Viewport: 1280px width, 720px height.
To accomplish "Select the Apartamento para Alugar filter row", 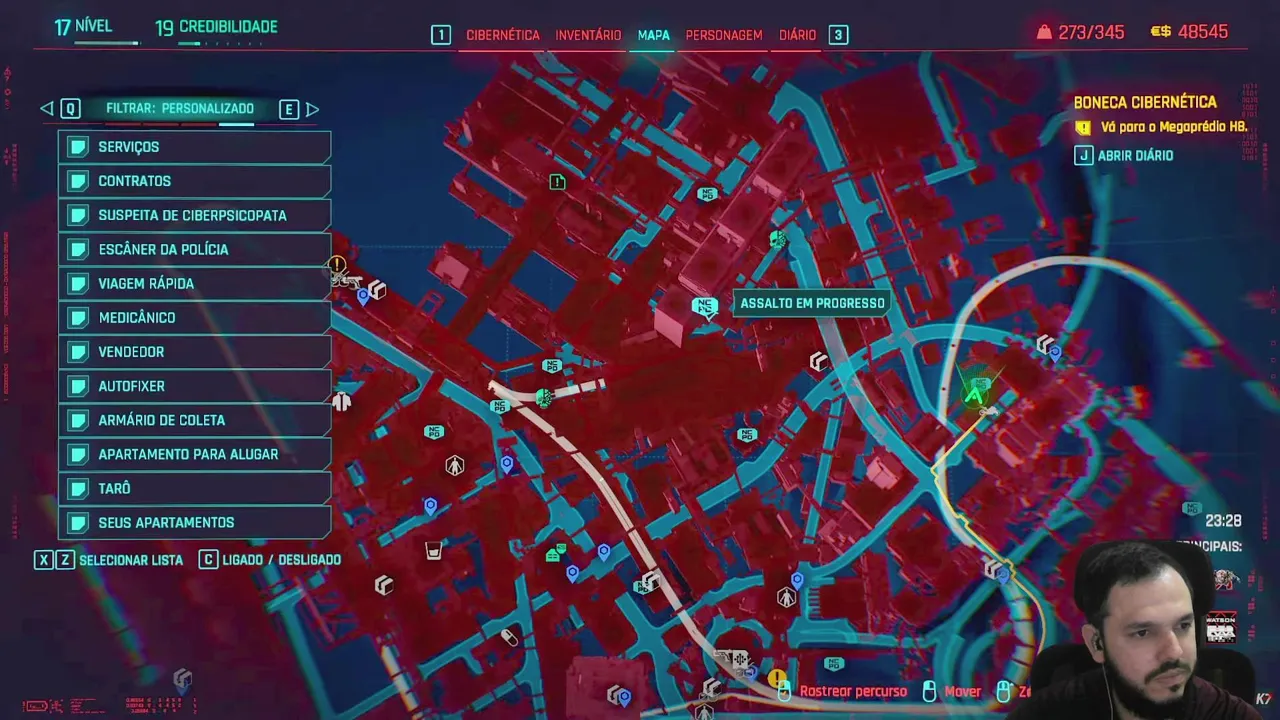I will coord(194,454).
